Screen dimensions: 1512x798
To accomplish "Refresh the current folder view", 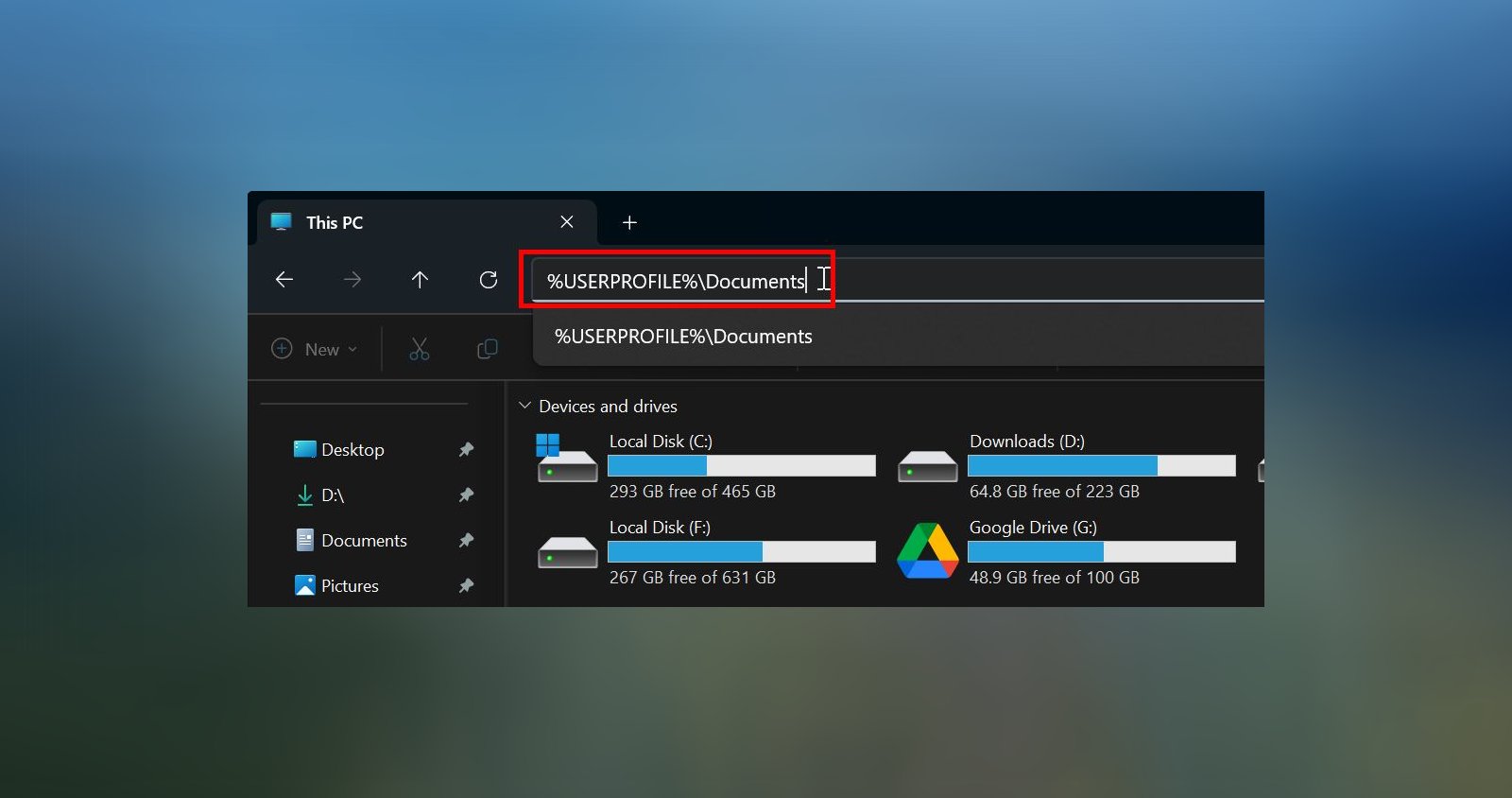I will pos(489,280).
